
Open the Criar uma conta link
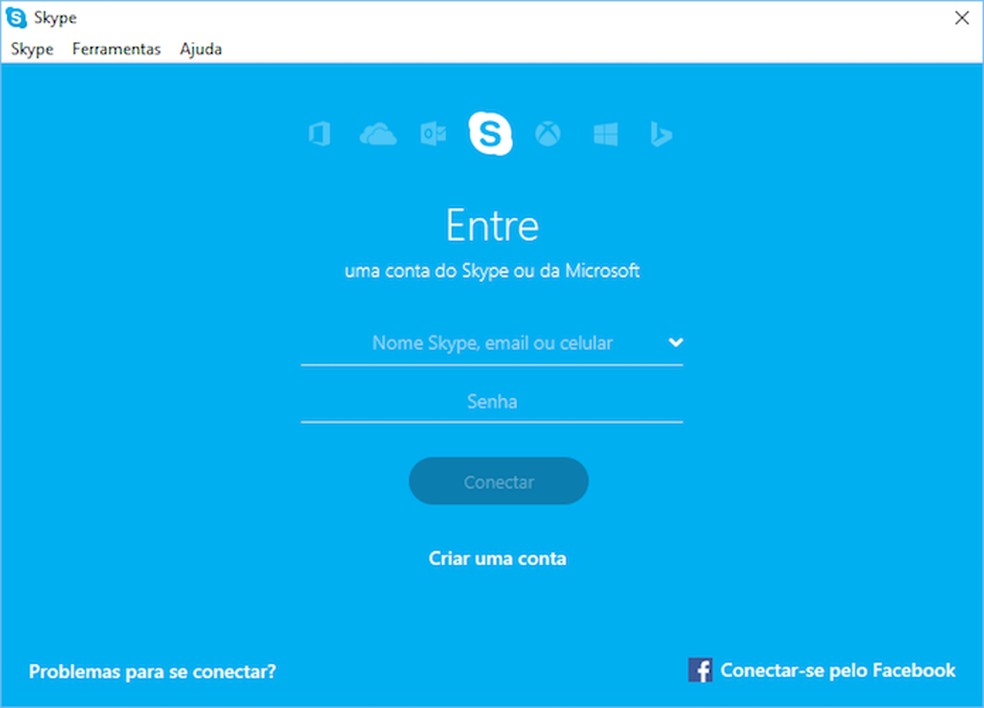tap(498, 558)
